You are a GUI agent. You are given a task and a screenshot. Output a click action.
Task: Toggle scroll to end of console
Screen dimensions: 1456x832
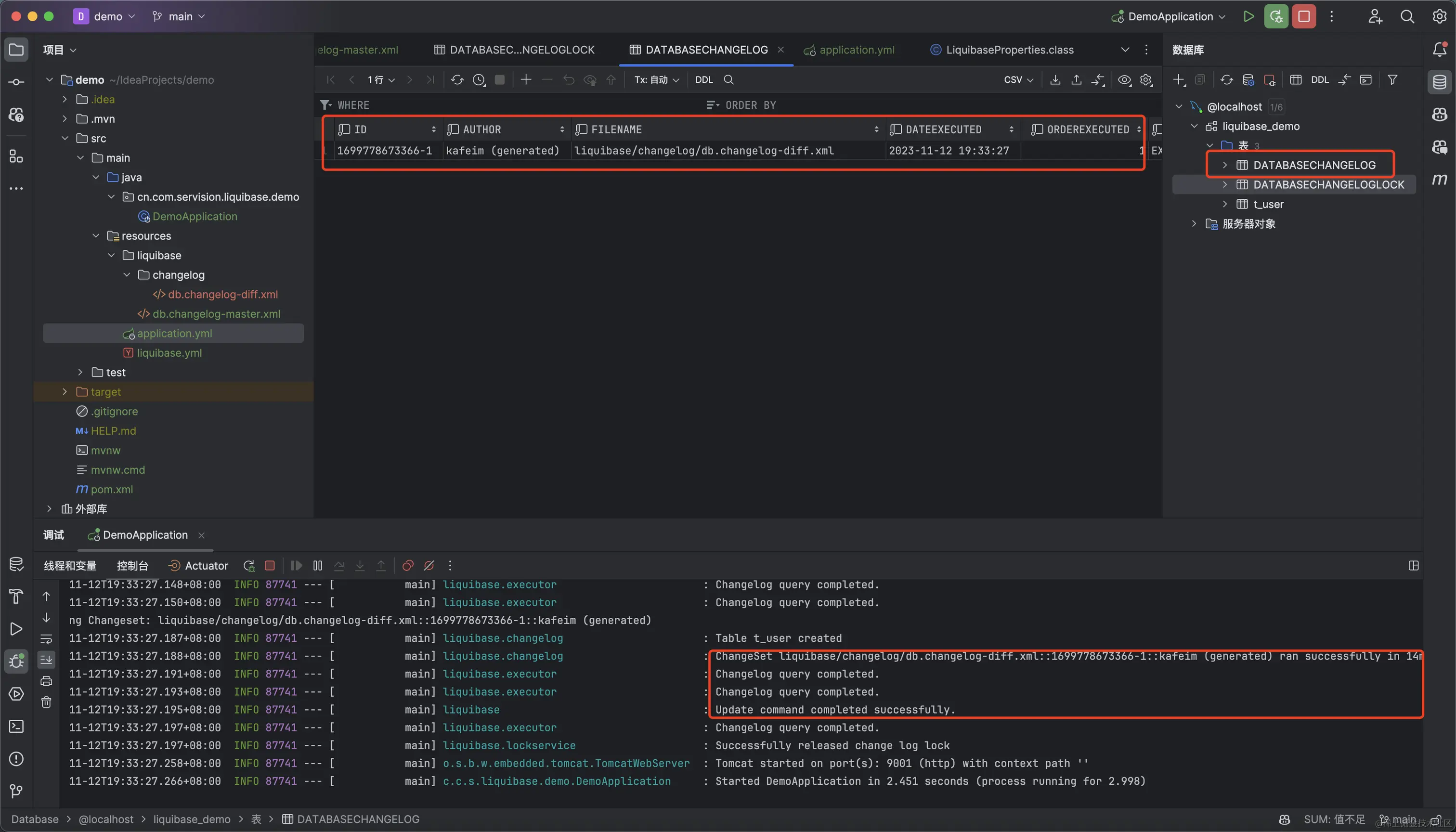point(46,660)
